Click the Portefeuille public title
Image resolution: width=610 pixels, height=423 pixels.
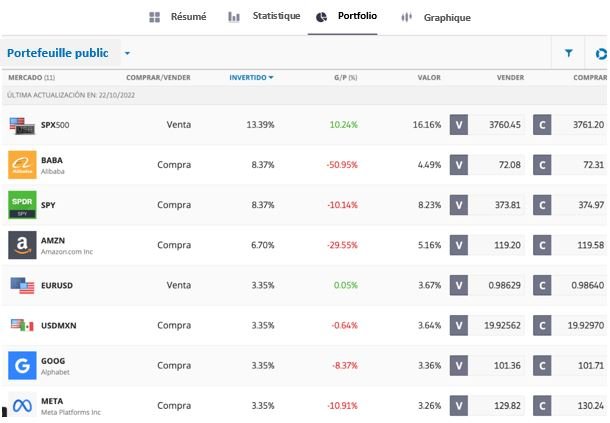click(x=58, y=53)
